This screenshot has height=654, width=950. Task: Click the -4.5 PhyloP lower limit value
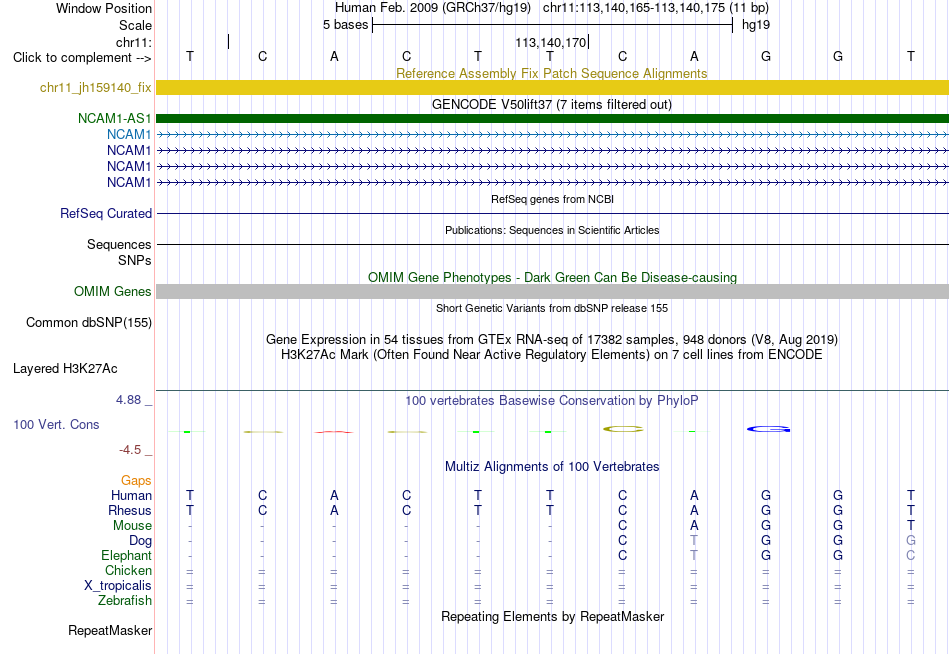click(130, 450)
